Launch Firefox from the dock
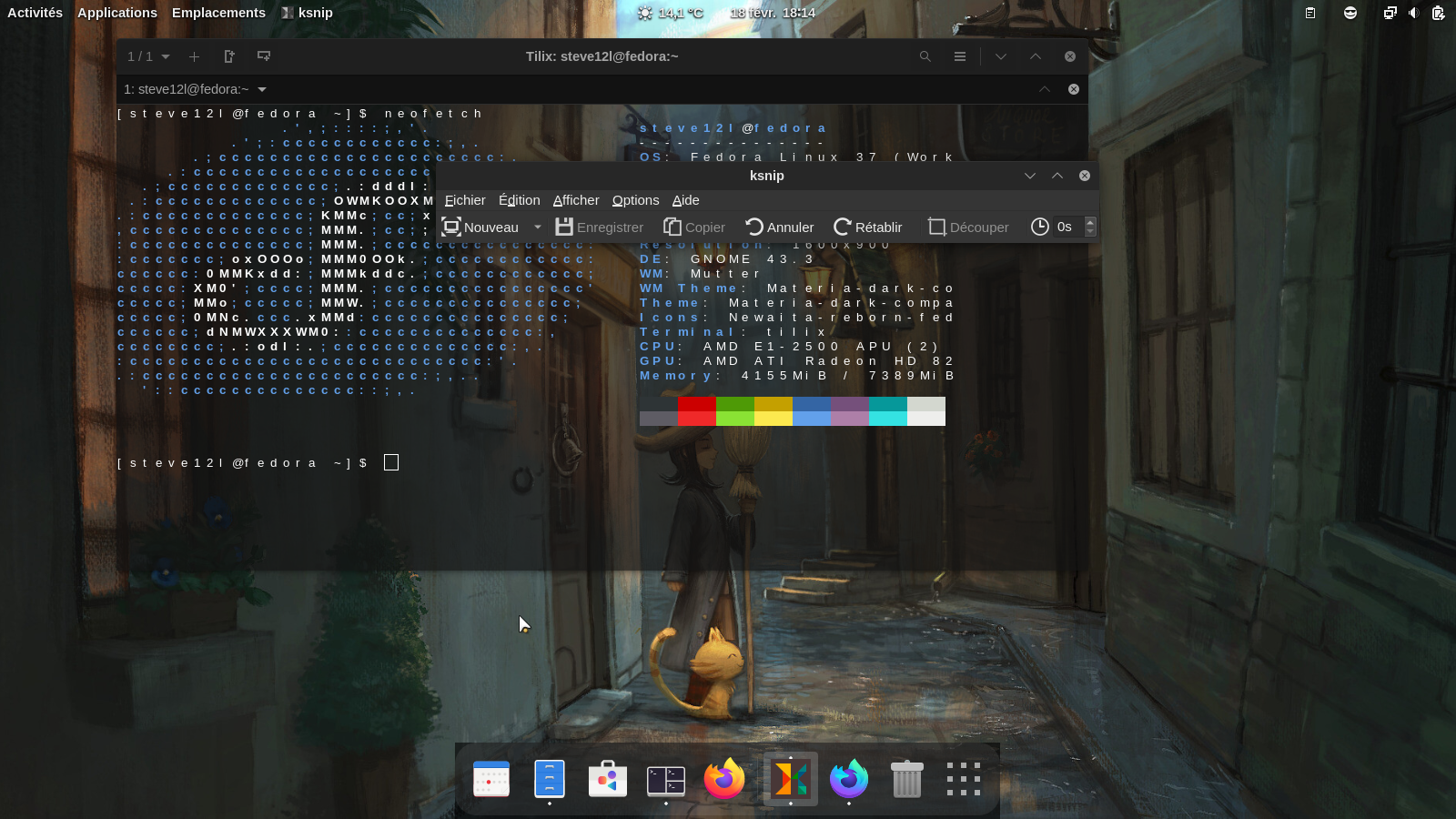 tap(724, 779)
